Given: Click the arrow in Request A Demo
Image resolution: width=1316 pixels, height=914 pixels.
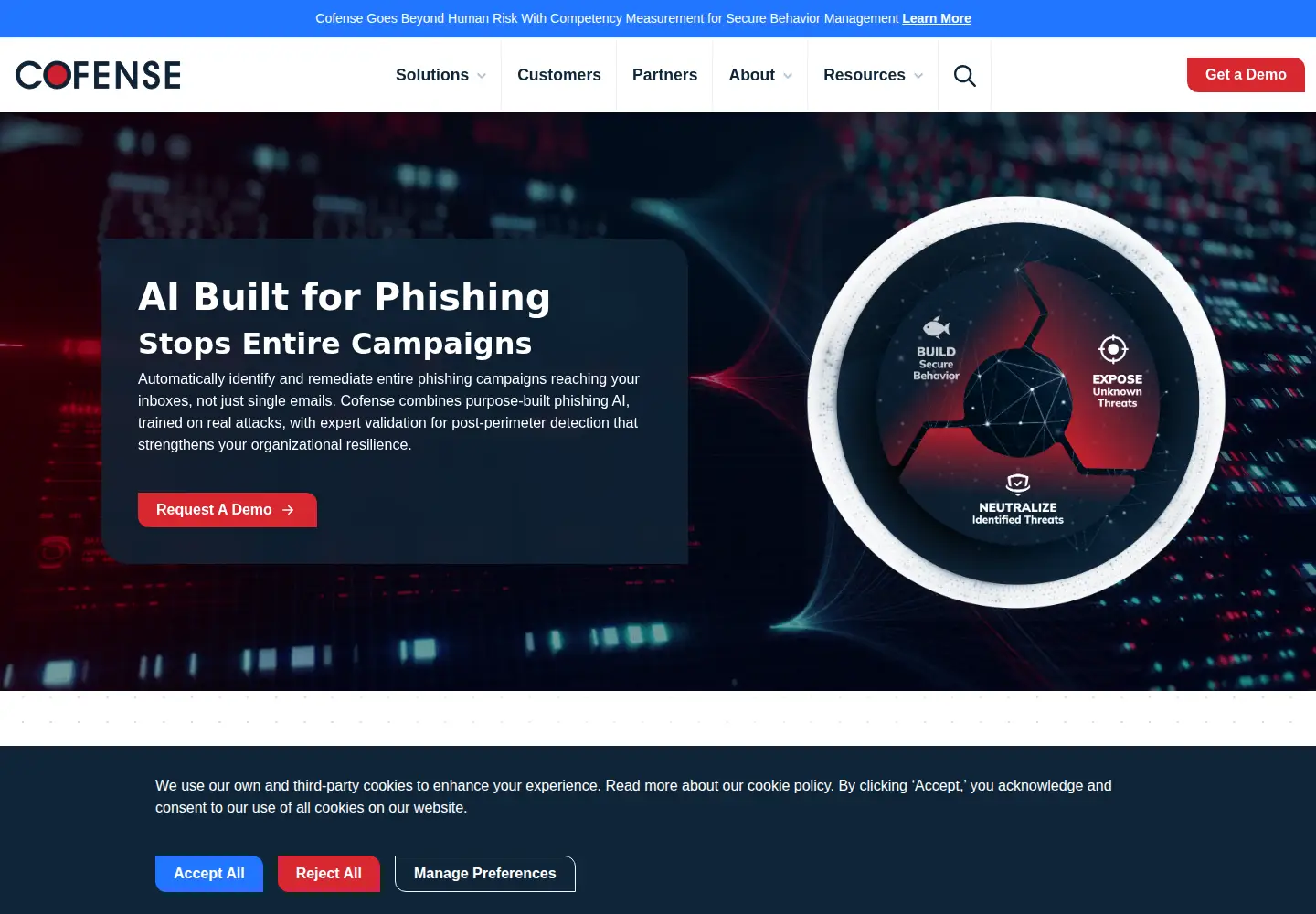Looking at the screenshot, I should tap(288, 510).
